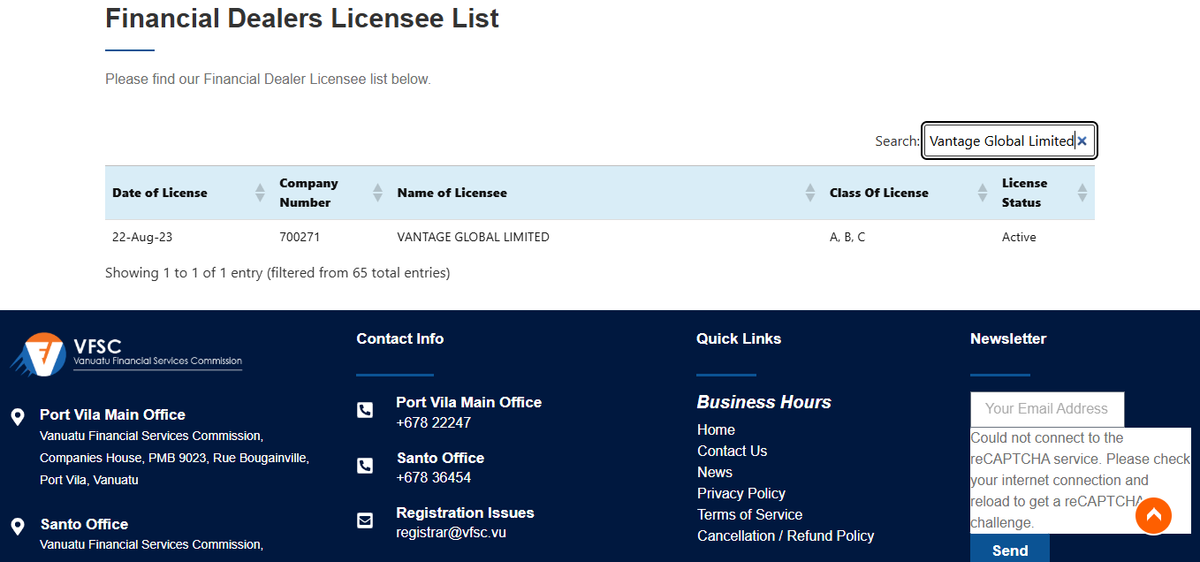The width and height of the screenshot is (1200, 562).
Task: Clear the search field with X icon
Action: [x=1082, y=141]
